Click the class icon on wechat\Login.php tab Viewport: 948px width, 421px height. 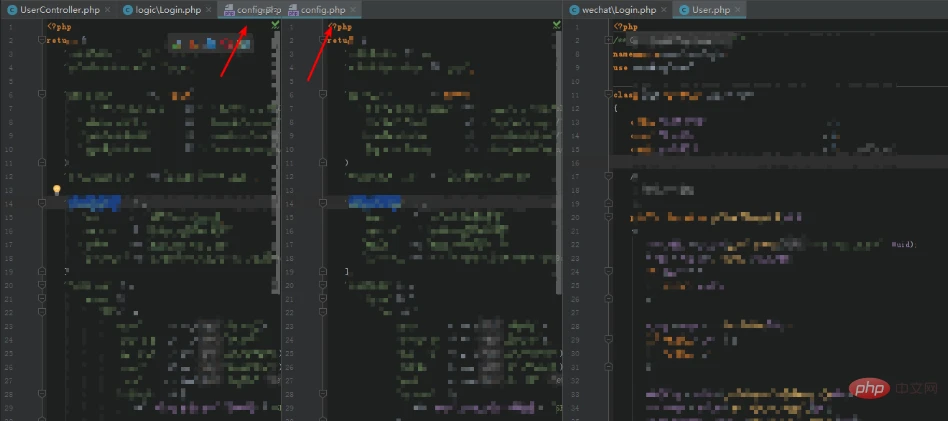click(575, 10)
